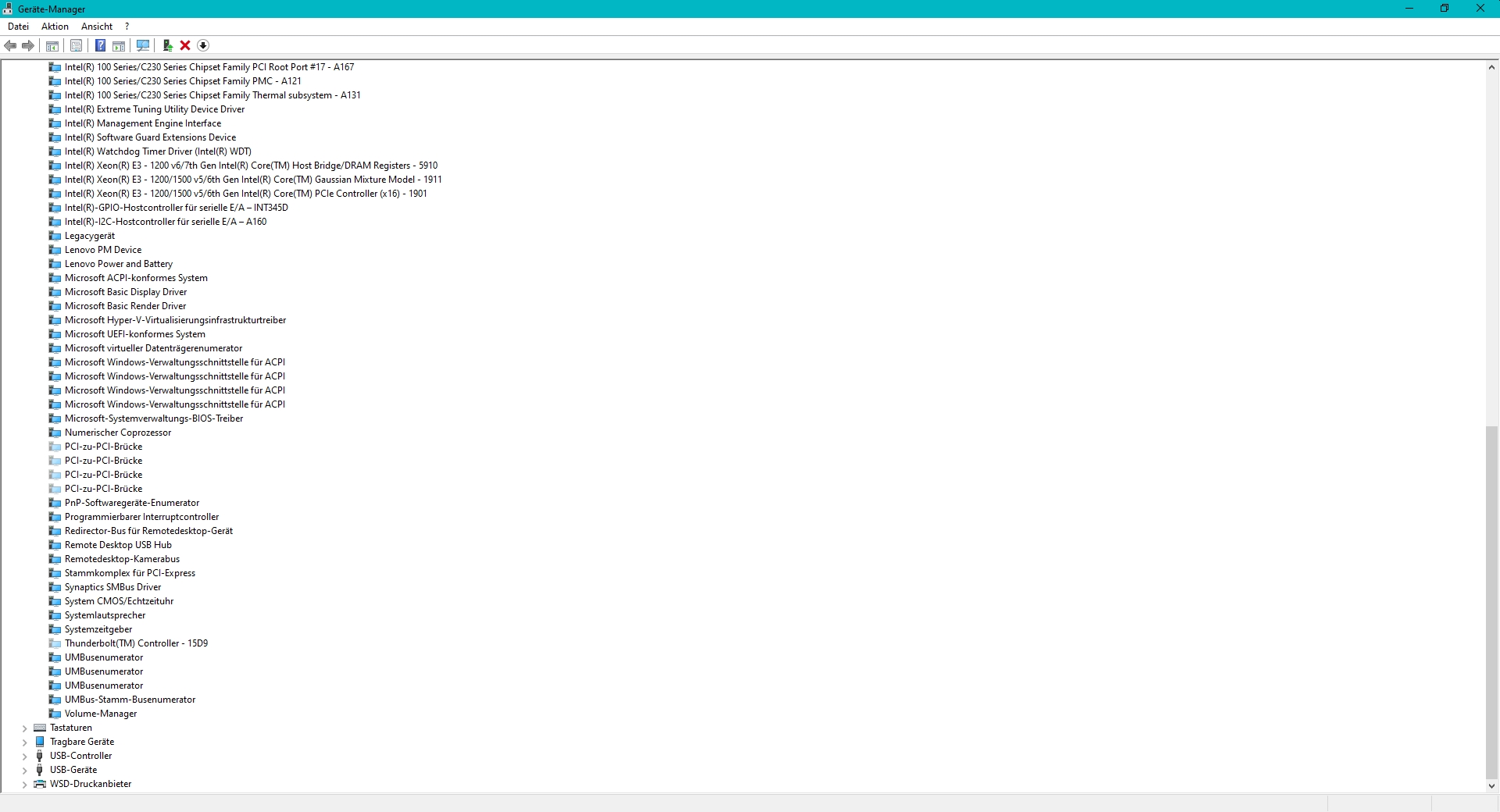Click the scrollbar down arrow

(1492, 786)
